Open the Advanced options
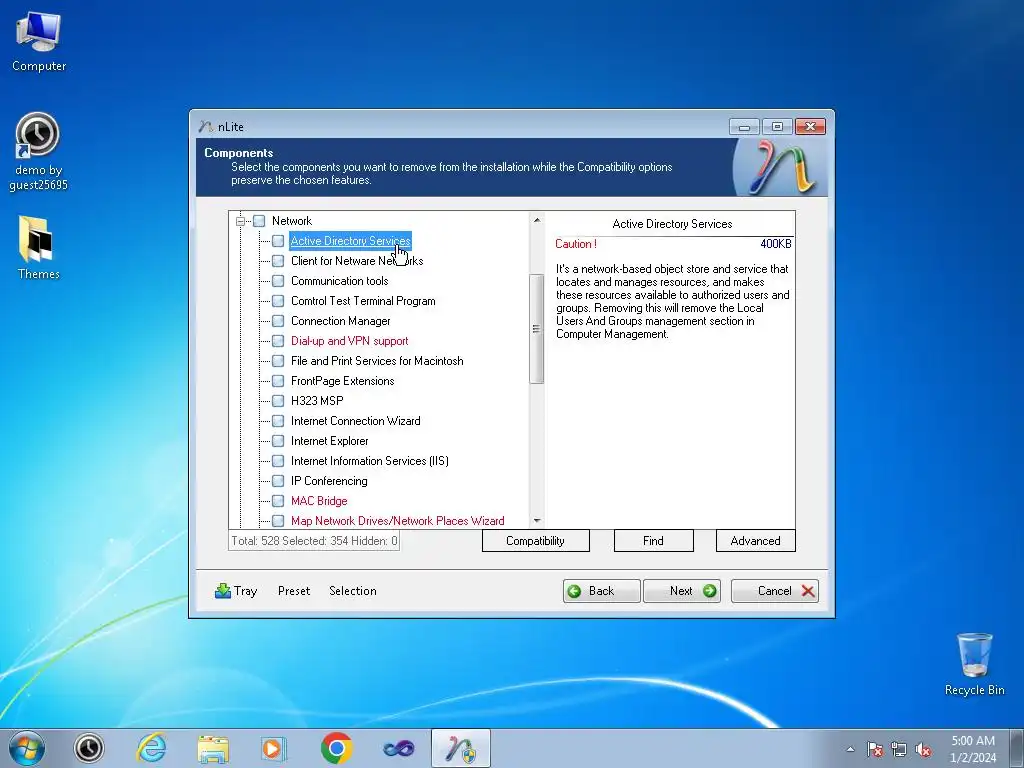The height and width of the screenshot is (768, 1024). click(756, 541)
